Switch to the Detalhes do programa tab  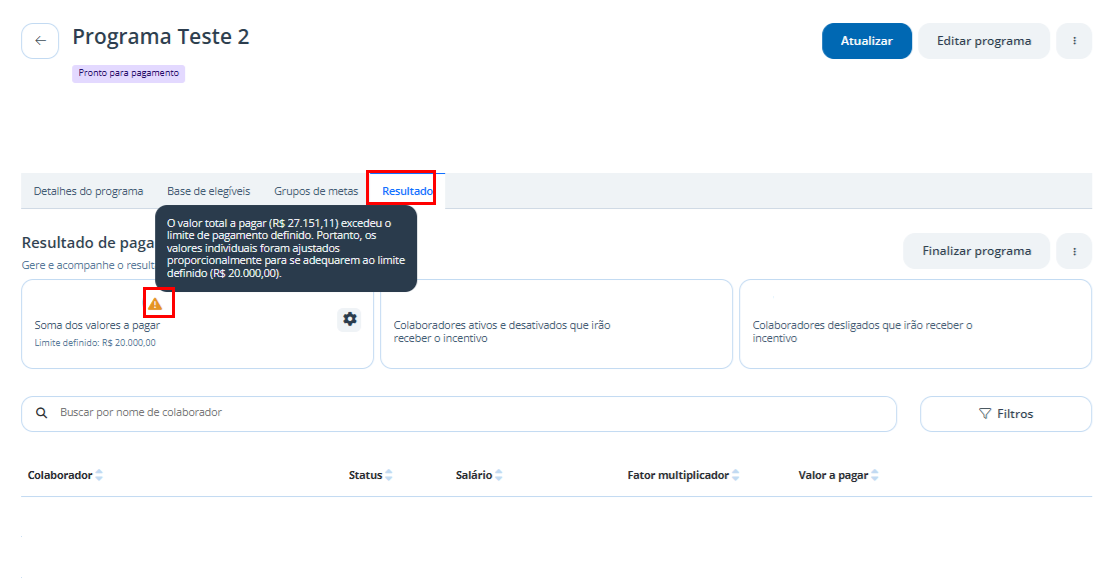pos(88,191)
